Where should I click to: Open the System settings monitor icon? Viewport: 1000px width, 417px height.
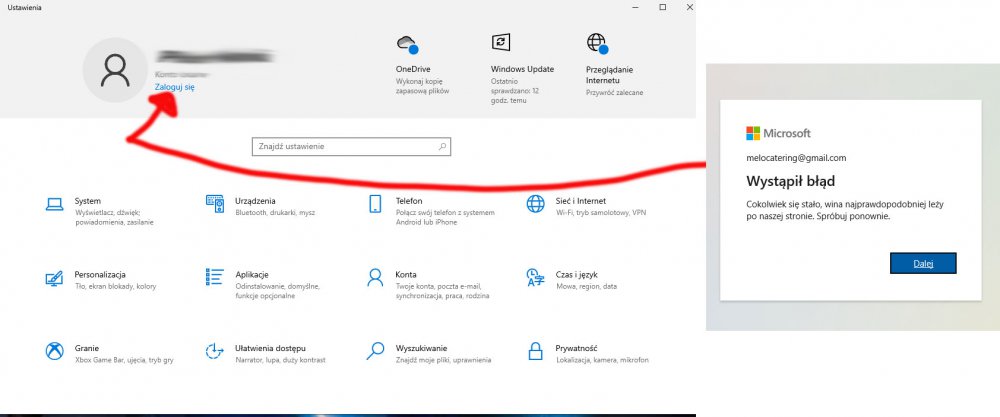coord(54,204)
